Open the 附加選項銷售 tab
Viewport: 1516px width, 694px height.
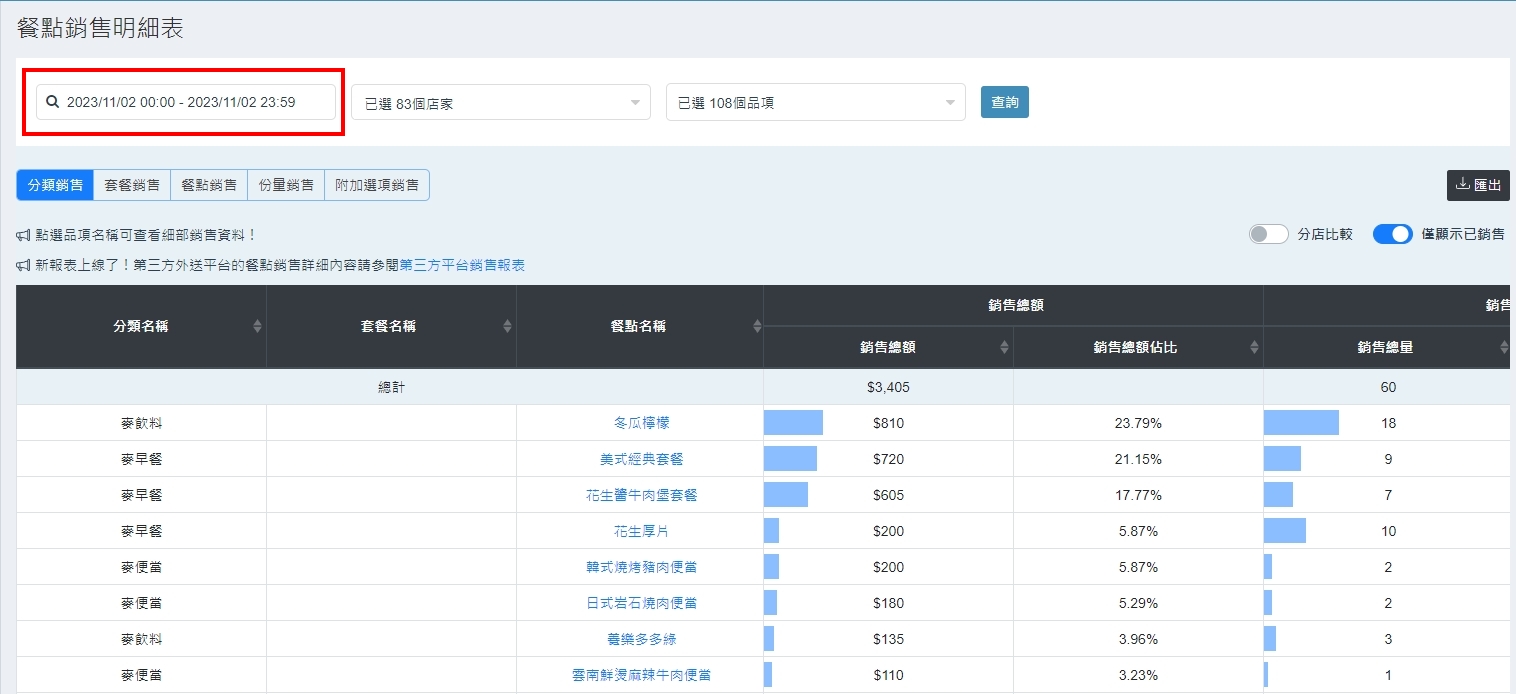(377, 185)
